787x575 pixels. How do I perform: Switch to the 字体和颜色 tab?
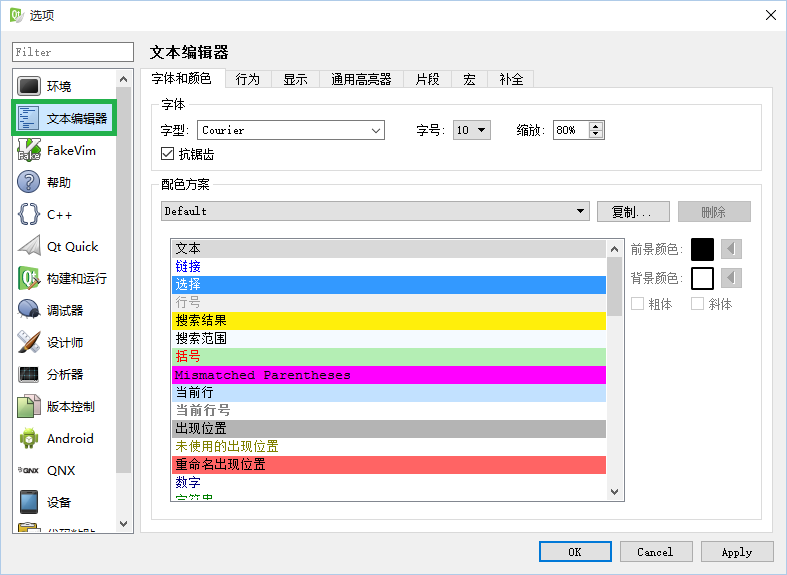(182, 78)
